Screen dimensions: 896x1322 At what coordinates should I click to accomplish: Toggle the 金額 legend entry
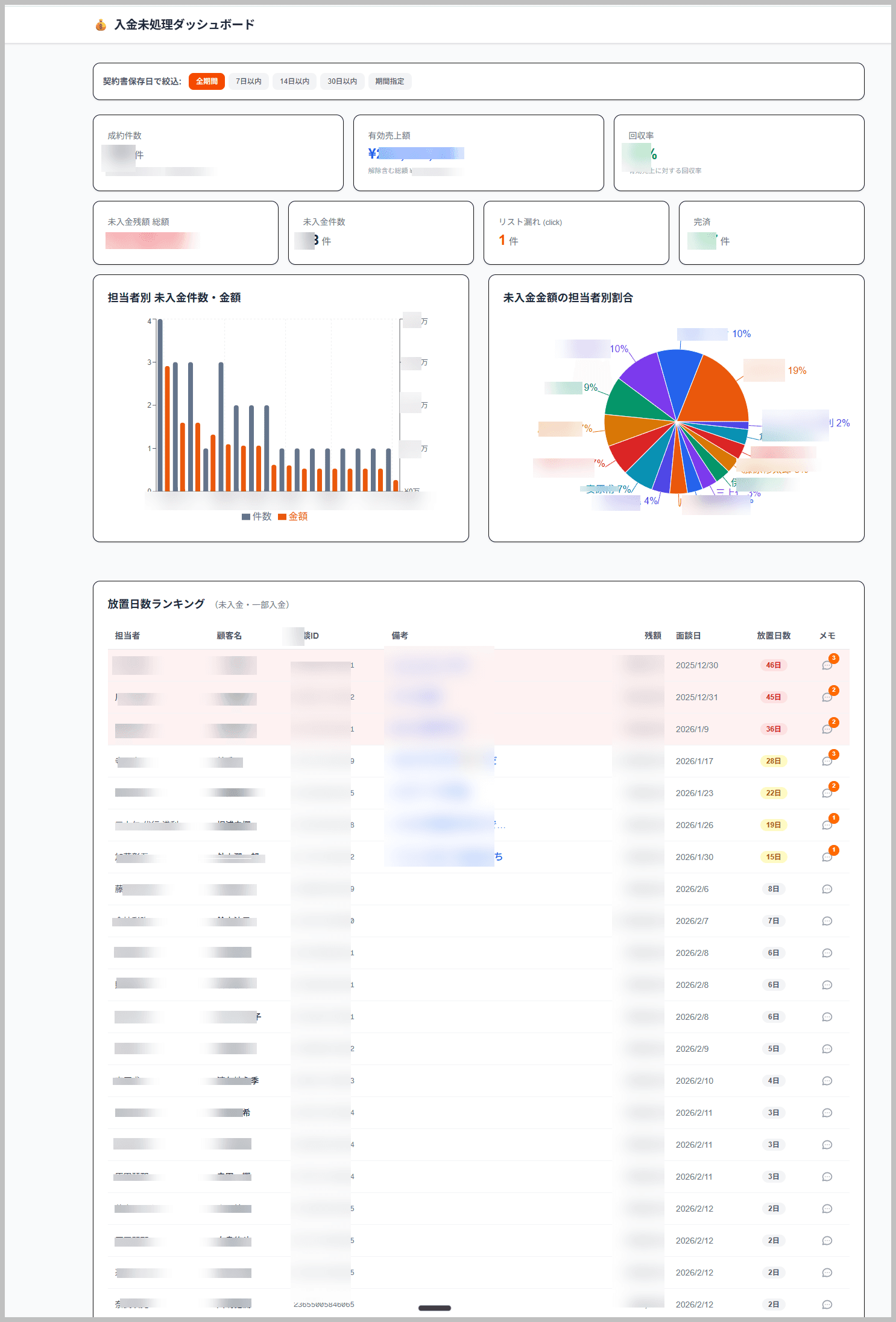coord(293,516)
